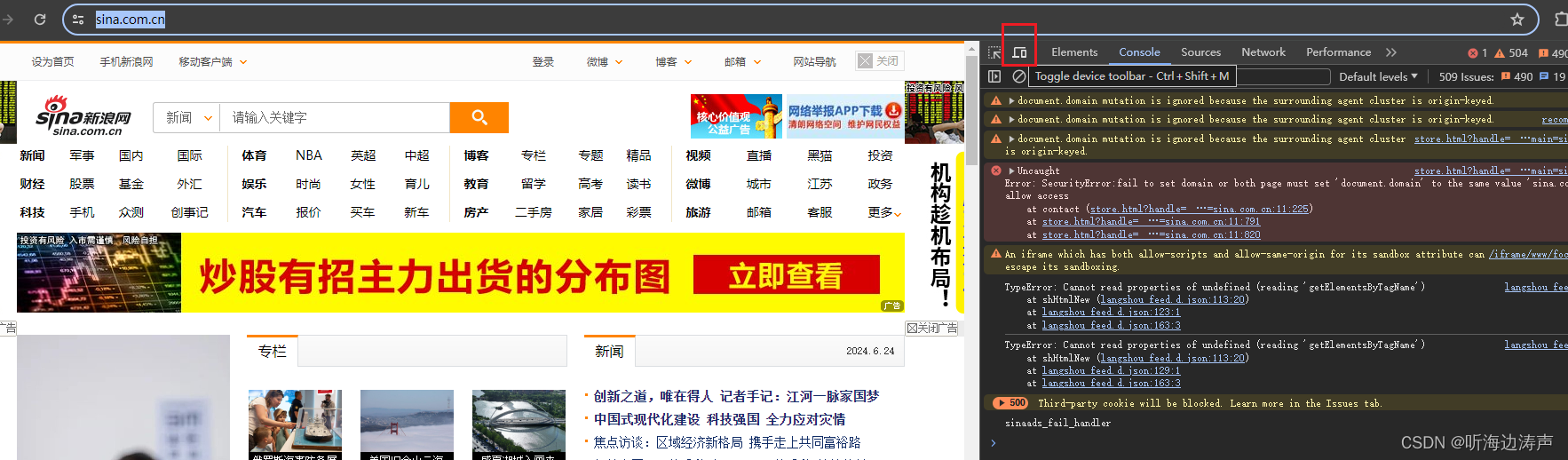1568x460 pixels.
Task: Toggle the device toolbar icon
Action: pyautogui.click(x=1019, y=53)
